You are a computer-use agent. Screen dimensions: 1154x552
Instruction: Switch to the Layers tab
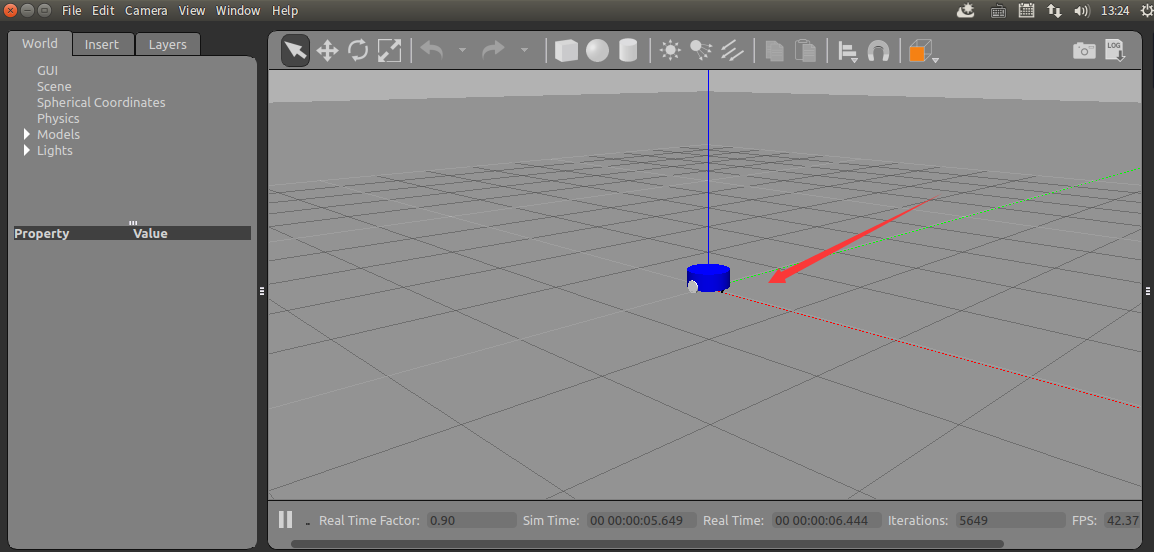click(x=168, y=44)
